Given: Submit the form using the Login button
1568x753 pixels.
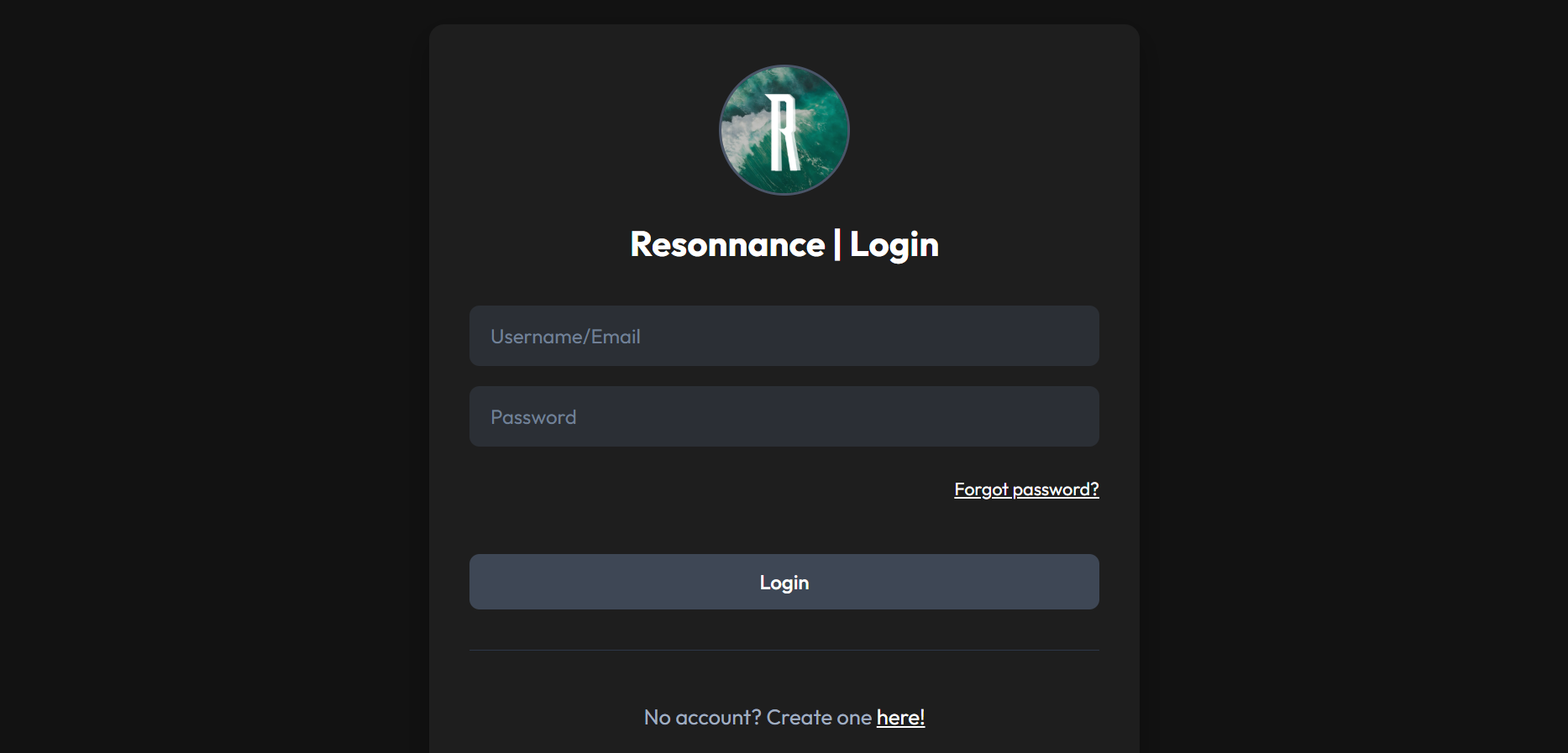Looking at the screenshot, I should pos(784,582).
